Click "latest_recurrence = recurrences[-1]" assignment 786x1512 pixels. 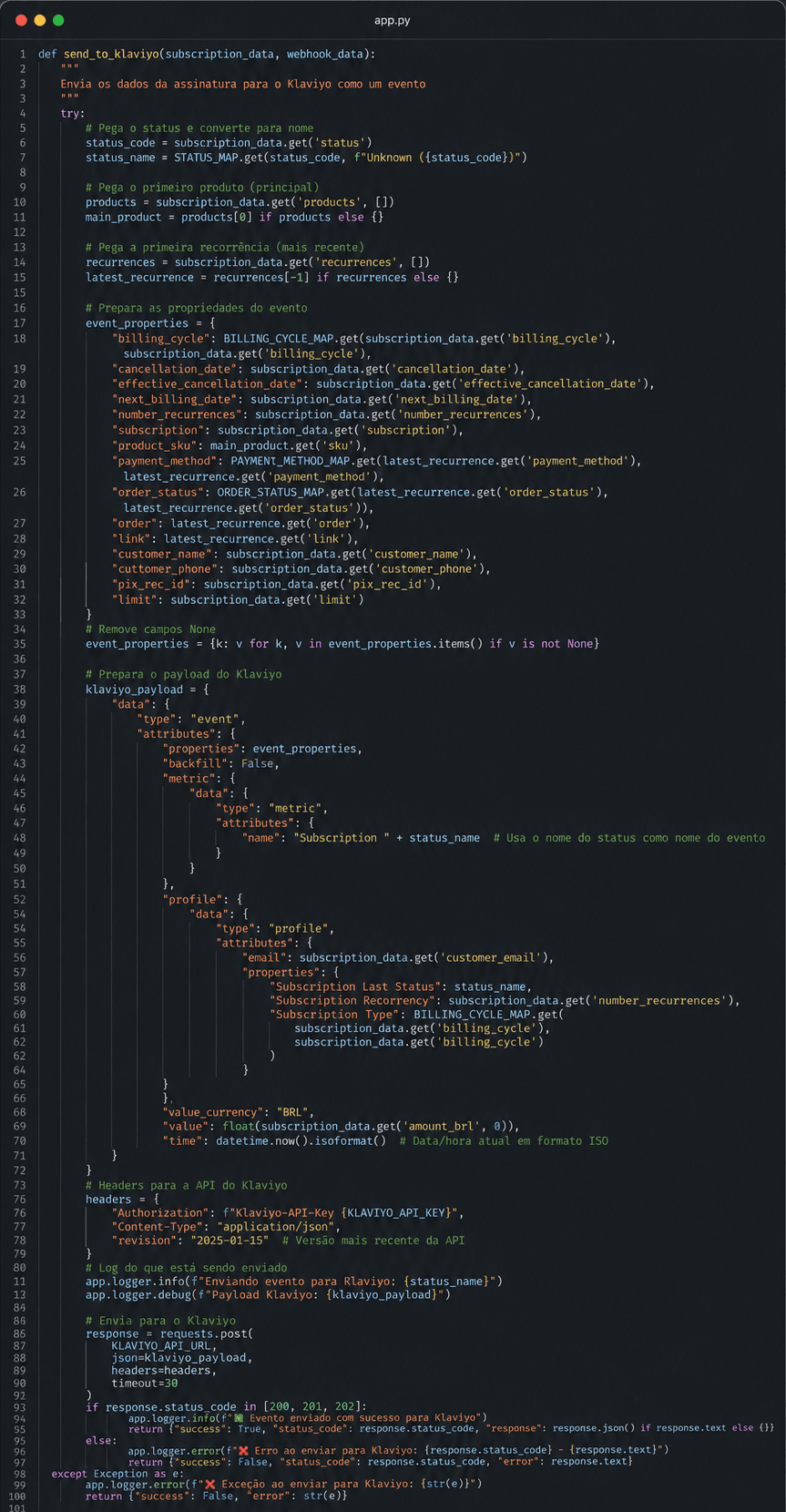[197, 277]
